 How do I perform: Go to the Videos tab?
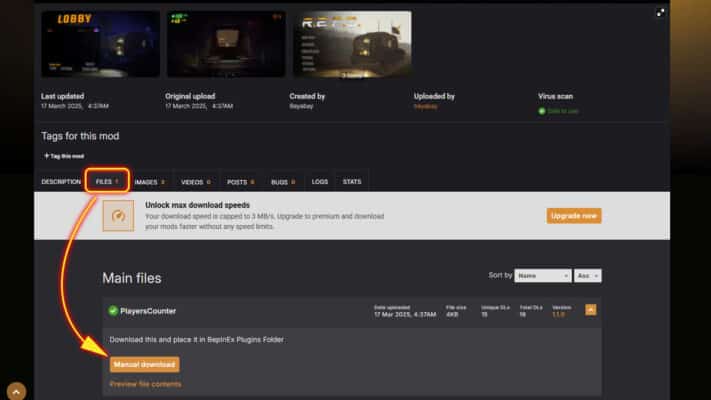195,182
